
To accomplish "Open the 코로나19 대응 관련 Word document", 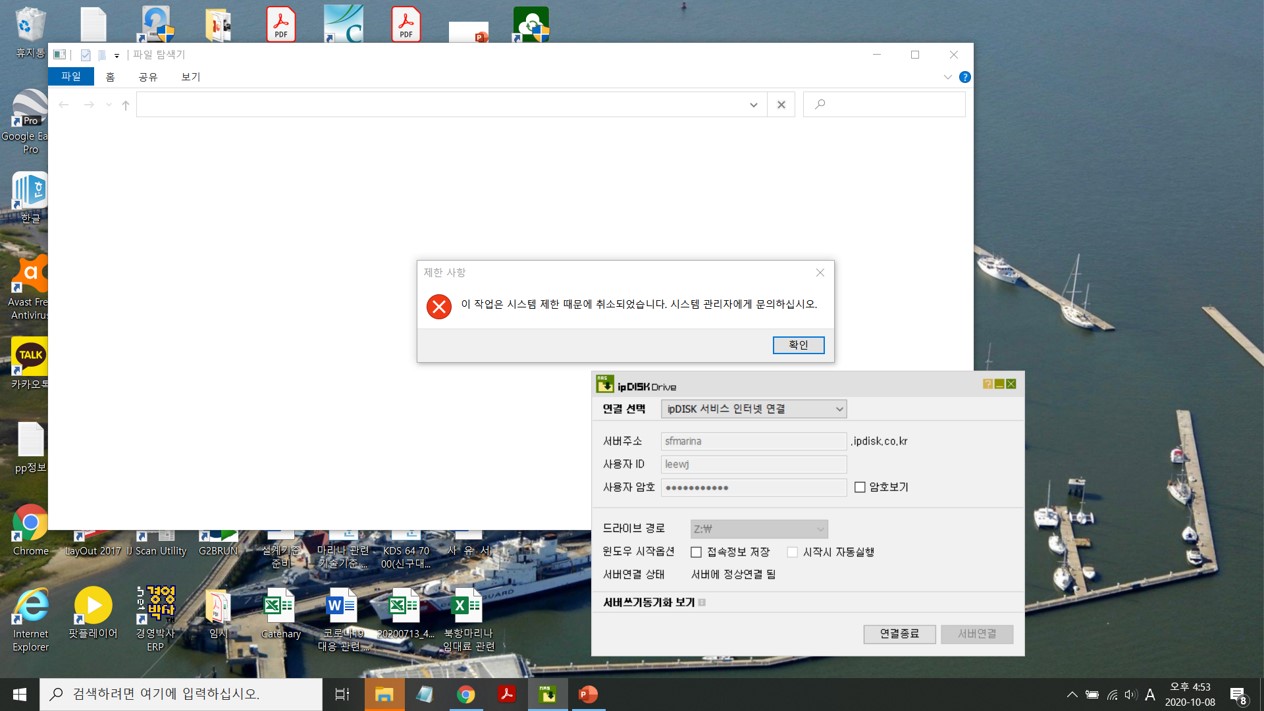I will click(342, 620).
